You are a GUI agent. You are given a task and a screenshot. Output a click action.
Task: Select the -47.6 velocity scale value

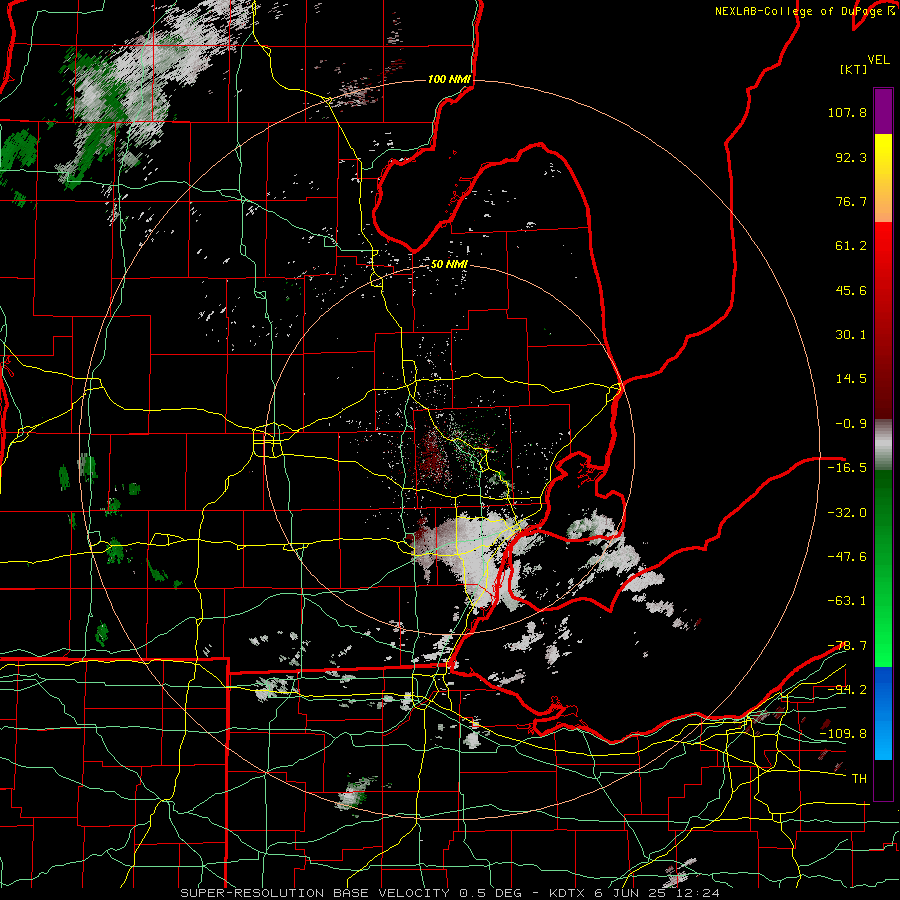coord(847,557)
